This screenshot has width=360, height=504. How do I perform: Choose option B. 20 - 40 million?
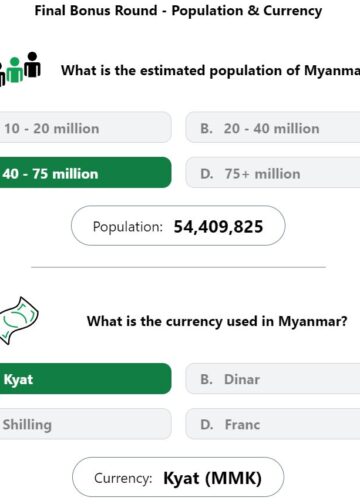273,128
